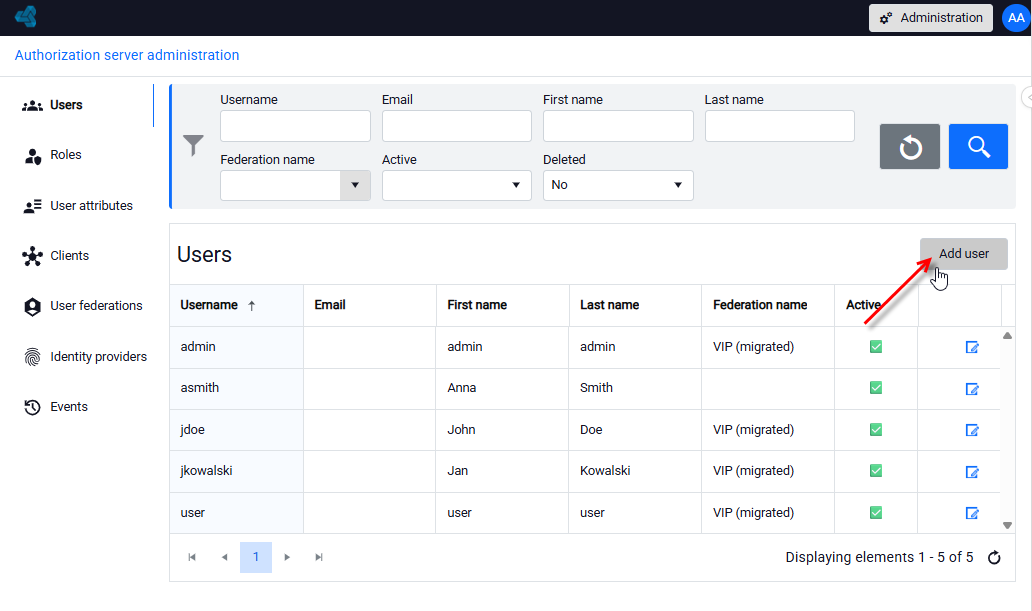Screen dimensions: 1032x611
Task: Go to the previous page of users
Action: point(224,557)
